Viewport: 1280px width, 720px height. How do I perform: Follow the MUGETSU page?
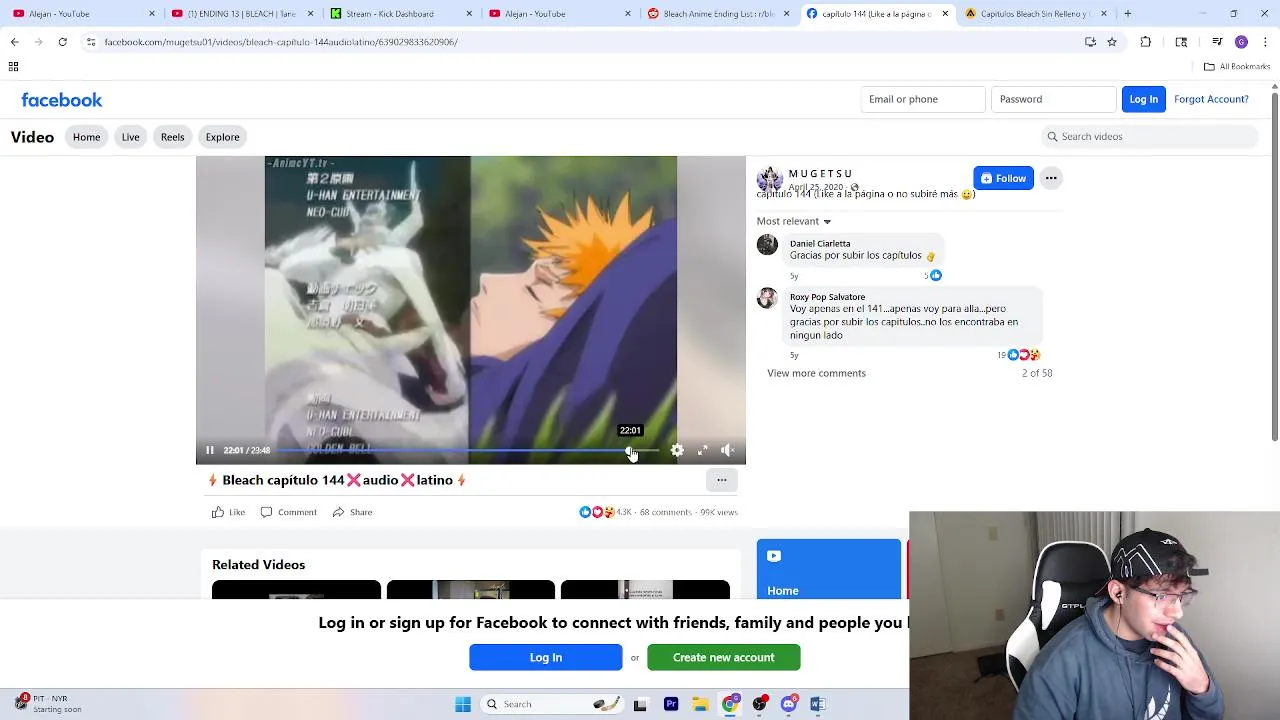(1003, 178)
